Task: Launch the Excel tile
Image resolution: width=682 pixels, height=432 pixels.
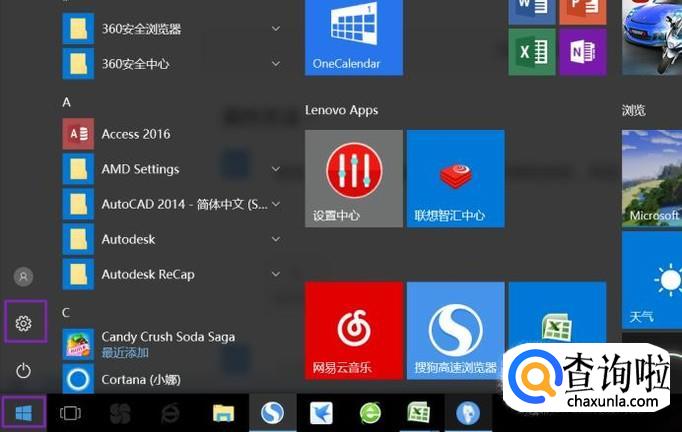Action: pyautogui.click(x=532, y=52)
